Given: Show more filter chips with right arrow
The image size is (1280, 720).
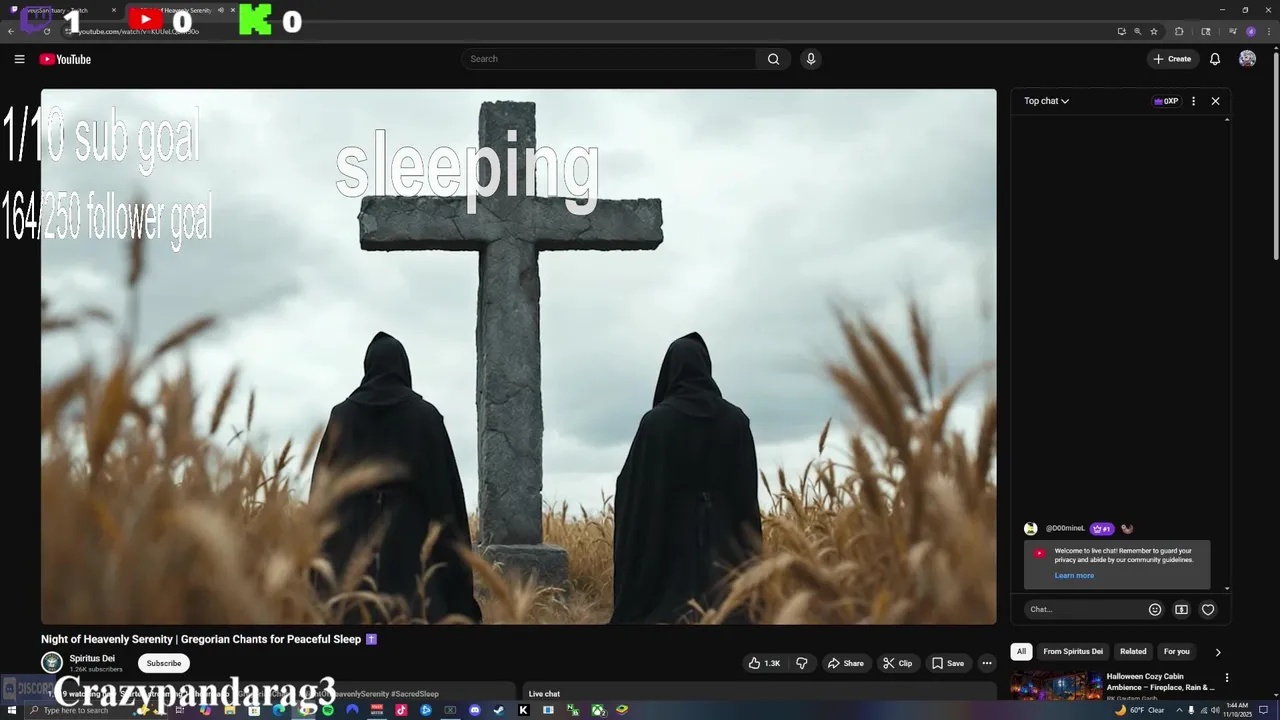Looking at the screenshot, I should tap(1217, 652).
